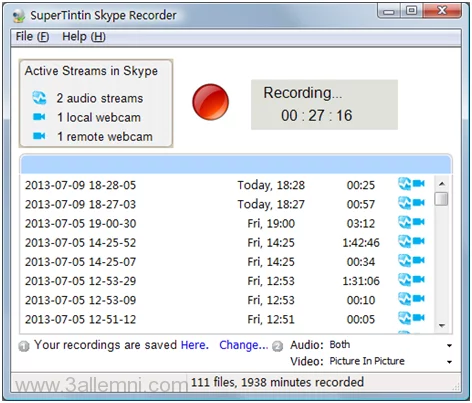This screenshot has width=472, height=403.
Task: Click the step 1 circle icon near saved recordings
Action: coord(24,346)
